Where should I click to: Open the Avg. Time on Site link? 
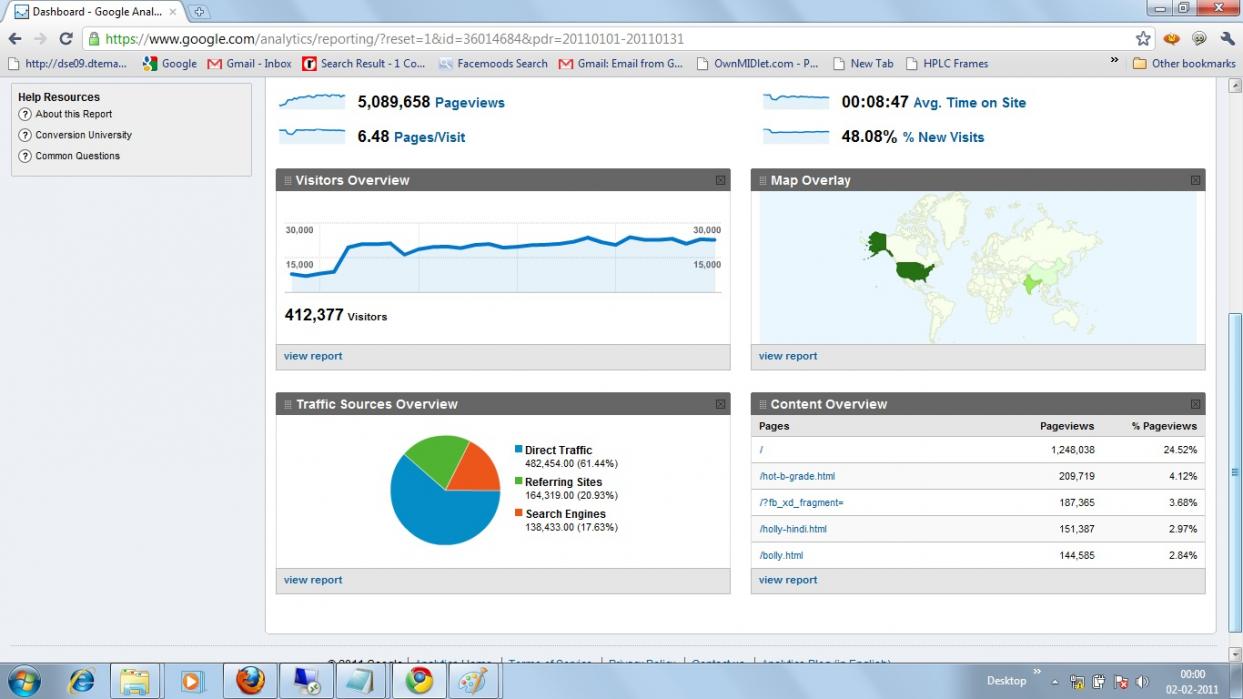coord(969,103)
